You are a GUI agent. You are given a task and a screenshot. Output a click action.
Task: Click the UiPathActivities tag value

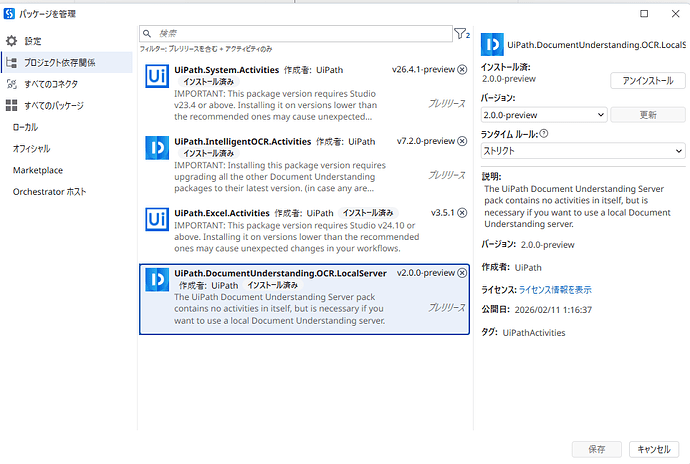pyautogui.click(x=534, y=333)
